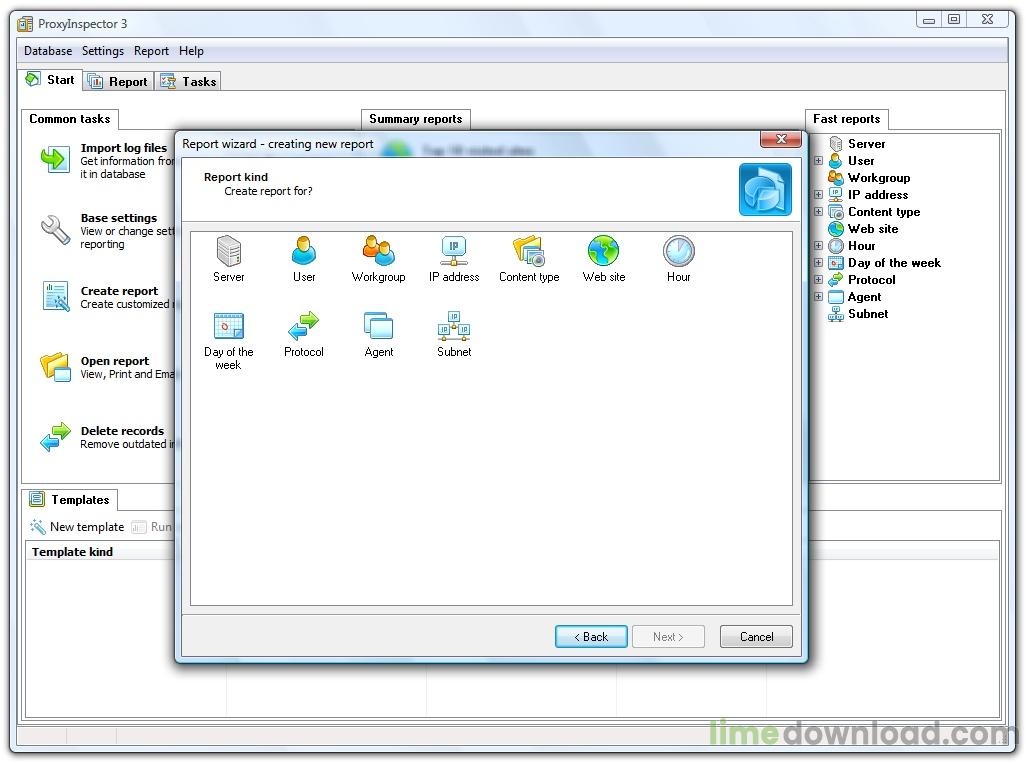Select the Fast reports tab
This screenshot has width=1027, height=764.
846,119
